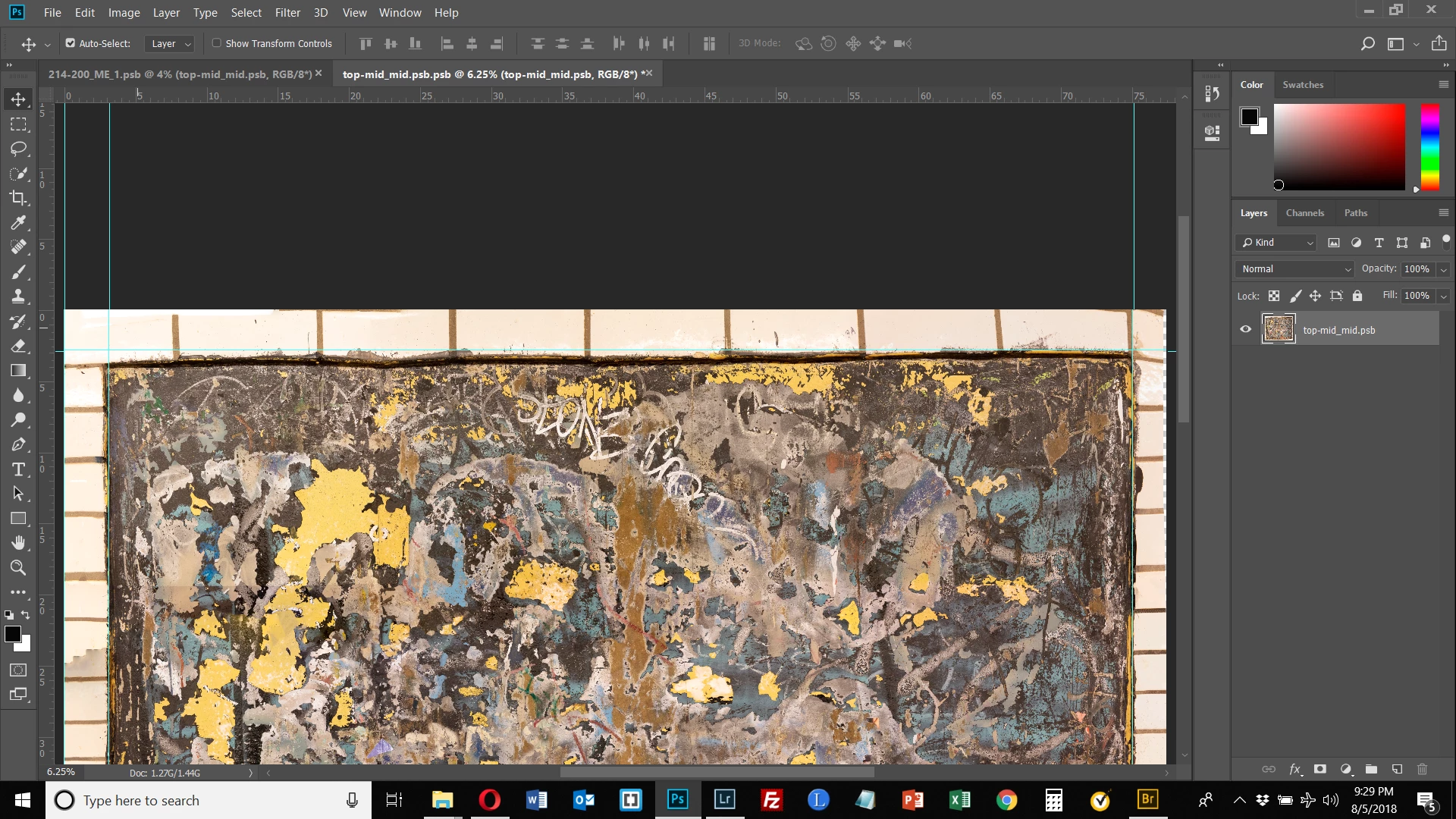
Task: Expand the layer Kind filter dropdown
Action: [1278, 243]
